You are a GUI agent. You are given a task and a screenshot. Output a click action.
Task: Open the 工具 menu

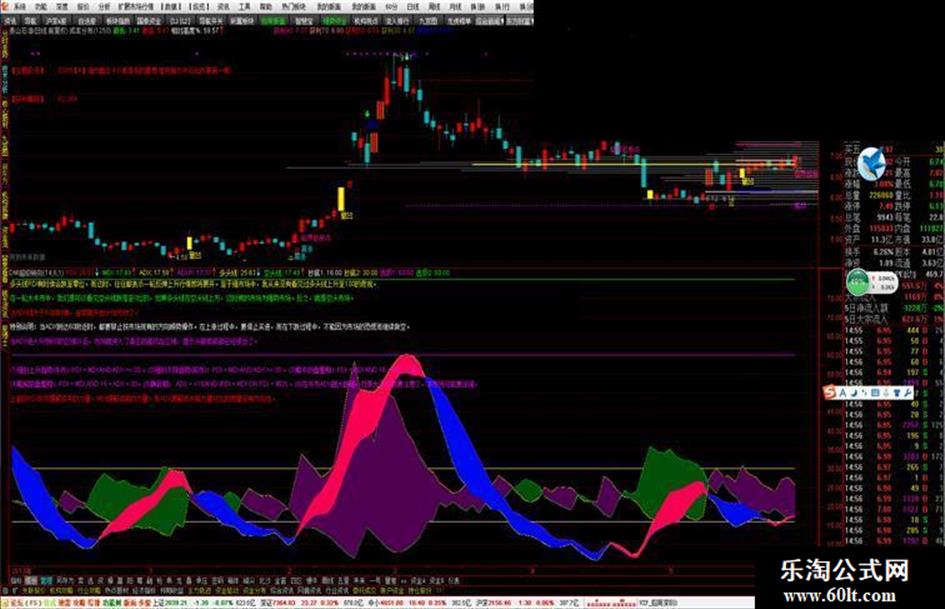click(x=244, y=7)
